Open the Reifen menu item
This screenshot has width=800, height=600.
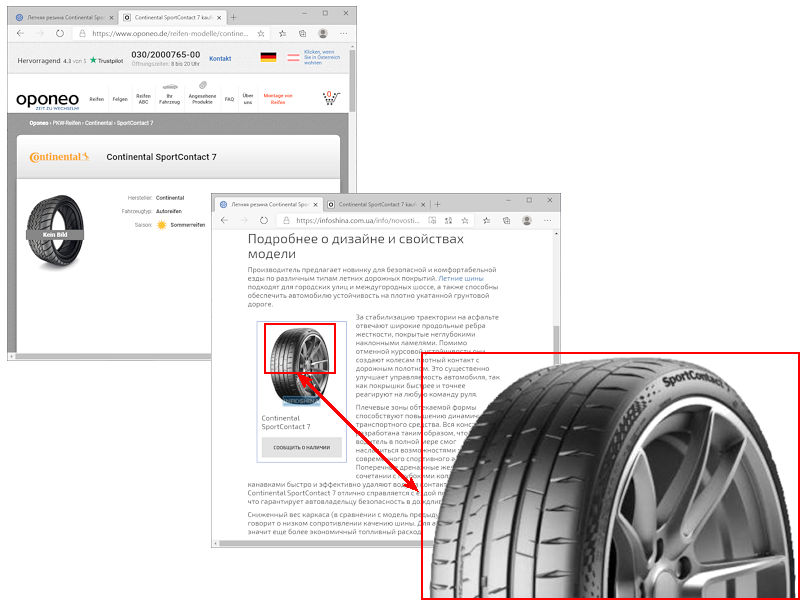click(x=96, y=99)
